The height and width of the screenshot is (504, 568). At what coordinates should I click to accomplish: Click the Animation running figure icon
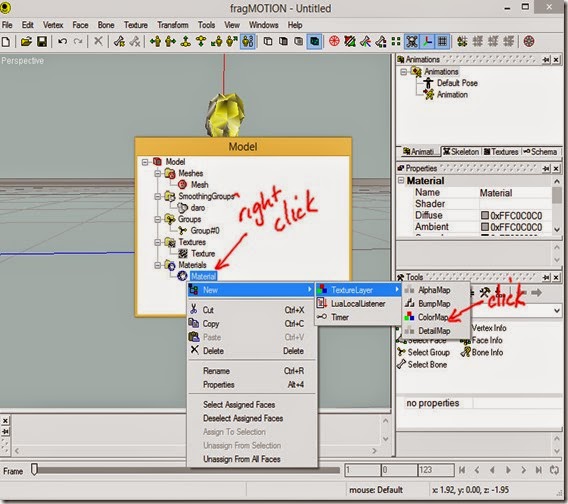pos(429,95)
